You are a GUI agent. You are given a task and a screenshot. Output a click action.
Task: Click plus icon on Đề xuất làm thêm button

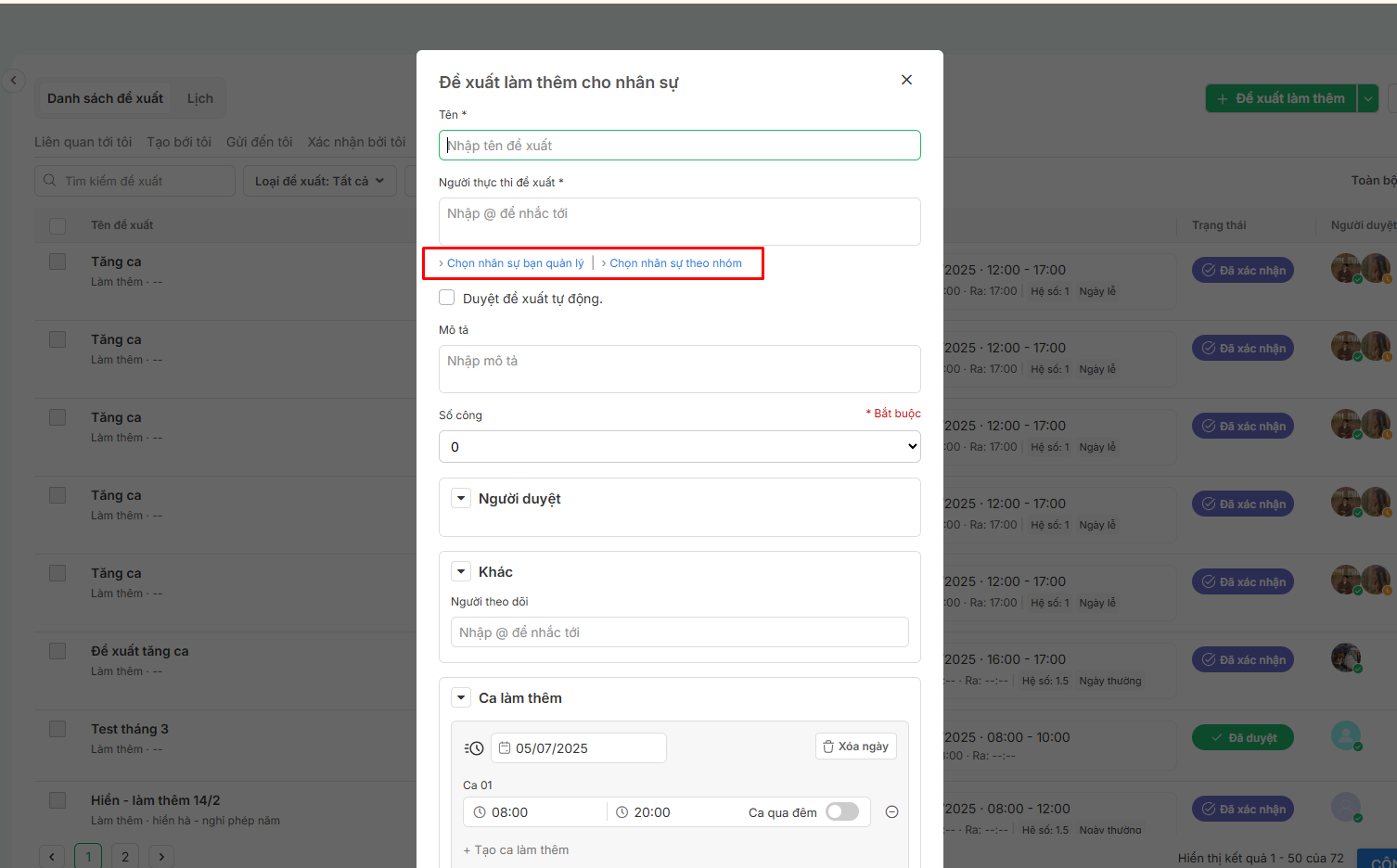pos(1222,98)
